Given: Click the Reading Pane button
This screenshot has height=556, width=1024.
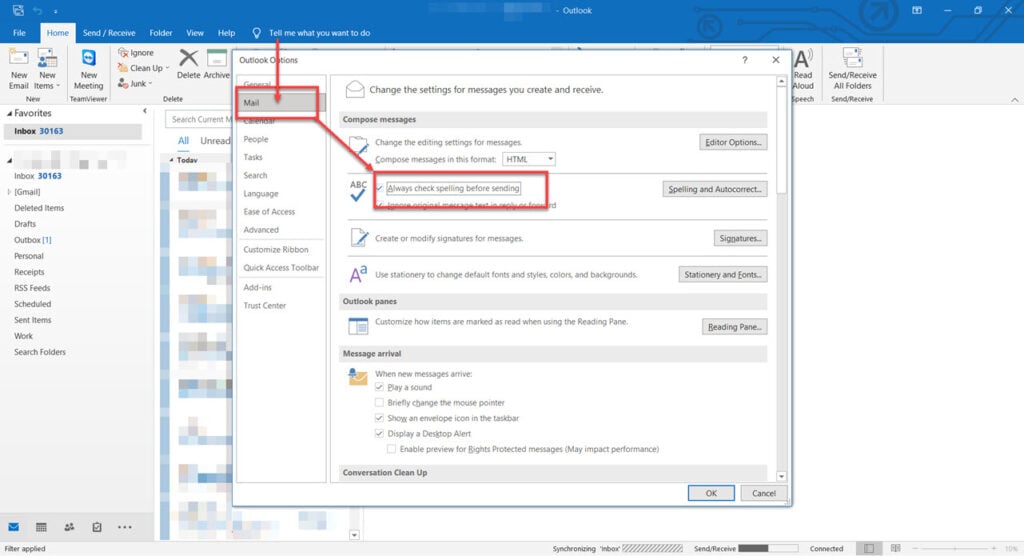Looking at the screenshot, I should tap(734, 327).
